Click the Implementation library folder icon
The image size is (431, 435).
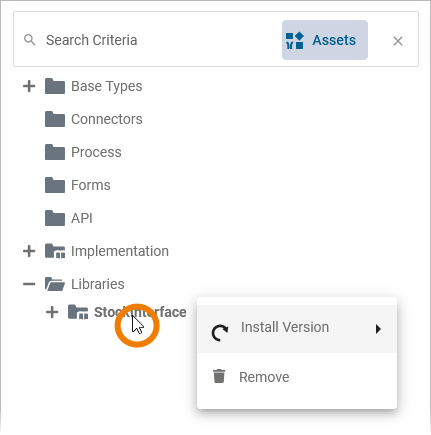click(55, 251)
